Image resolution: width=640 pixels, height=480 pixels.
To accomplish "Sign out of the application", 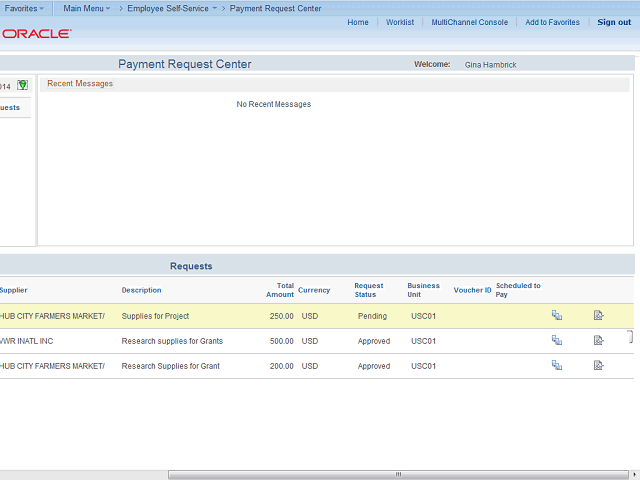I will coord(614,22).
